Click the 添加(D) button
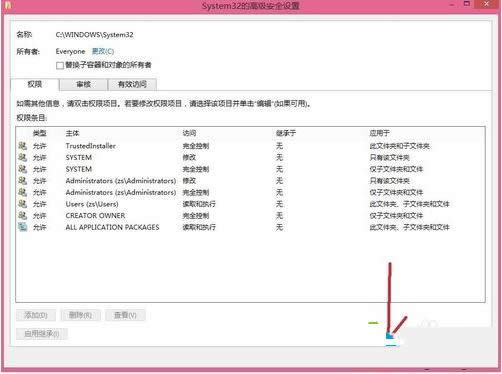Viewport: 502px width, 374px height. pyautogui.click(x=36, y=315)
